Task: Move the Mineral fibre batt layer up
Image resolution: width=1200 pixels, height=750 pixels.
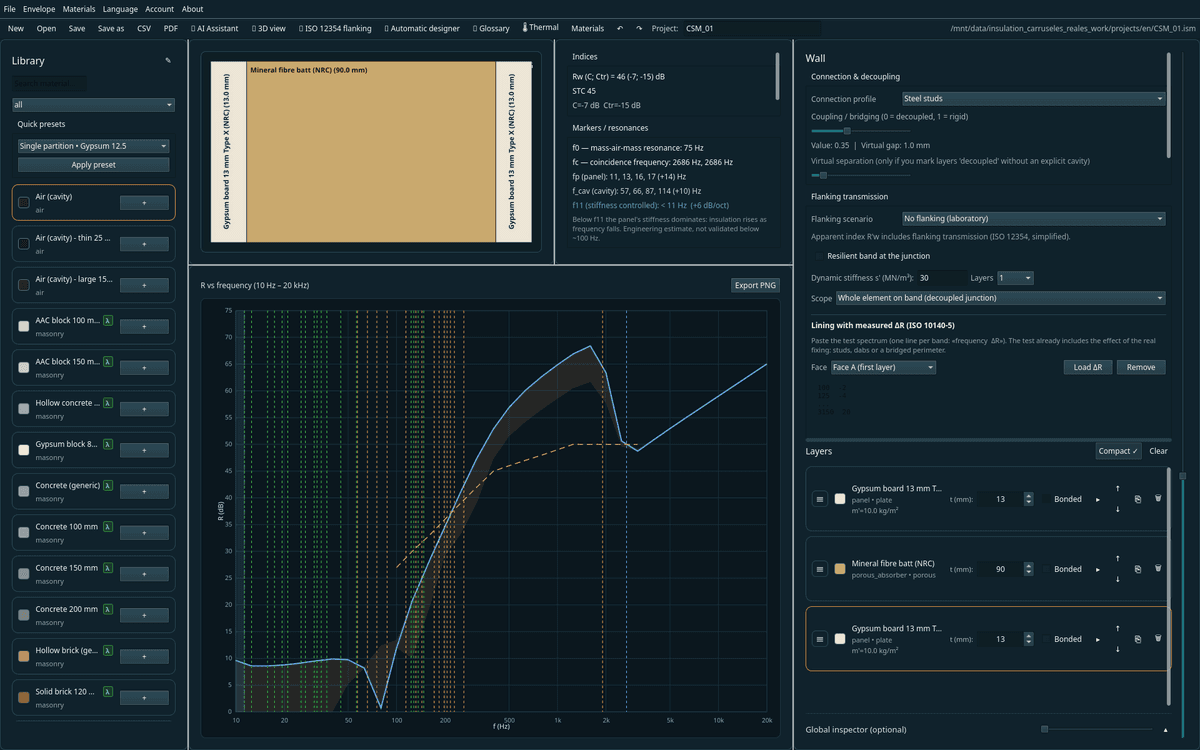Action: point(1117,559)
